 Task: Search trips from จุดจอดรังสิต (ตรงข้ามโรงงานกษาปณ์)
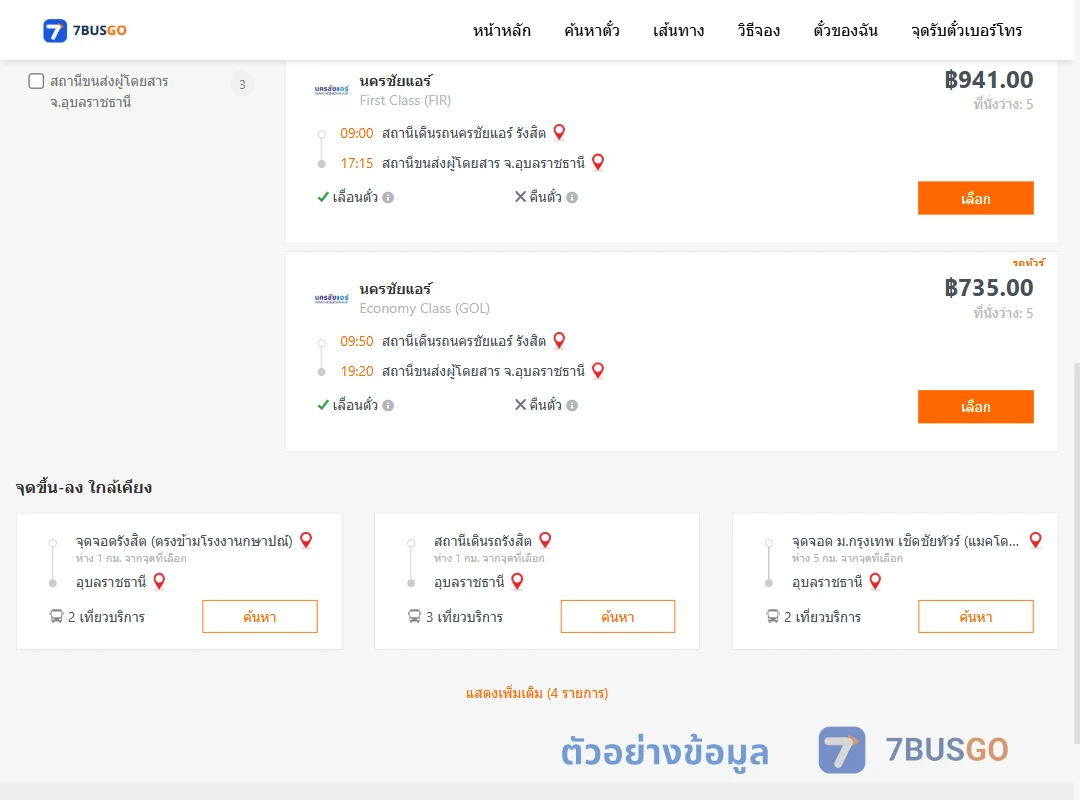260,617
